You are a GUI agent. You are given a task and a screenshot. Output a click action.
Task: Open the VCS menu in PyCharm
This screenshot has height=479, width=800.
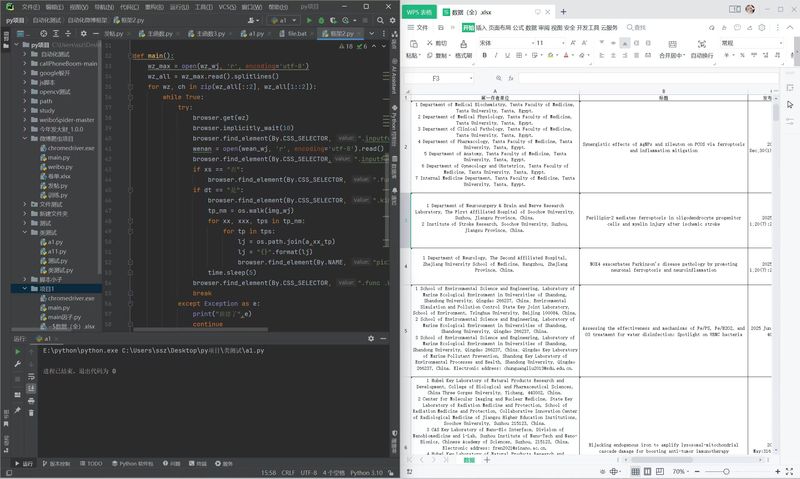click(x=227, y=7)
